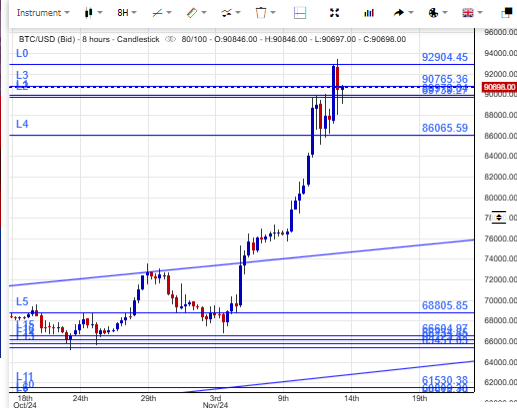Click the L4 level label

pos(22,124)
